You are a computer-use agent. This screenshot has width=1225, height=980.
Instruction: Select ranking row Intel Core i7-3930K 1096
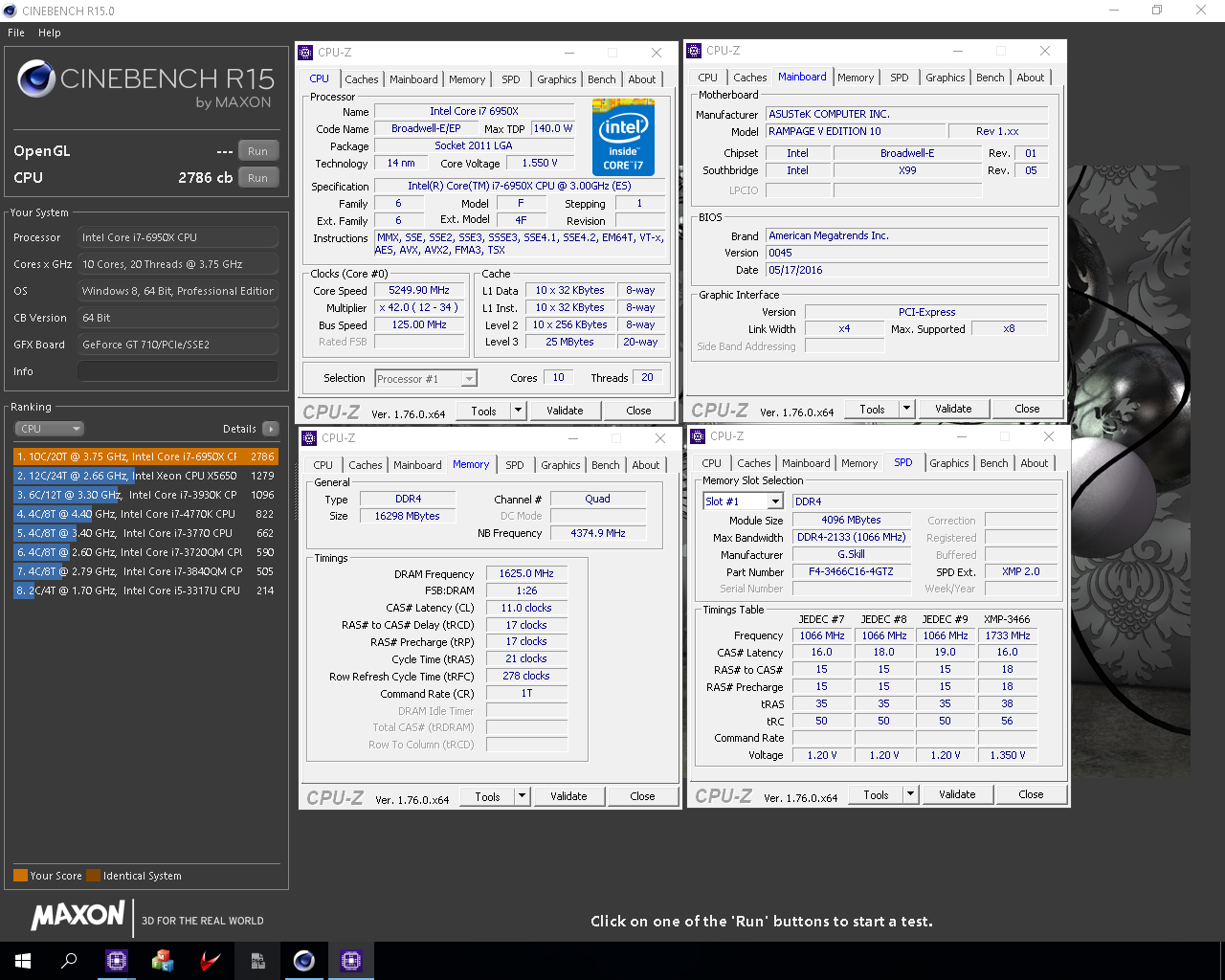(x=145, y=495)
